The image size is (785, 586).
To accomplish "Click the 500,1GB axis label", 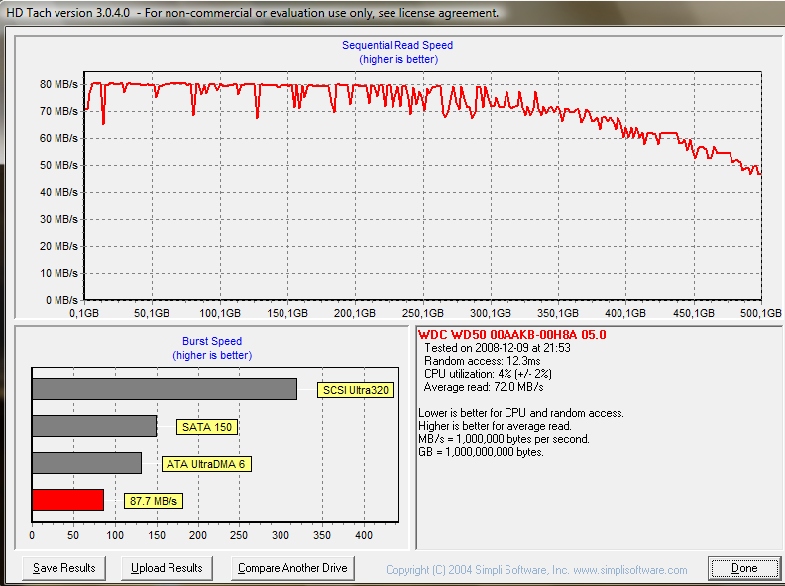I will [760, 313].
